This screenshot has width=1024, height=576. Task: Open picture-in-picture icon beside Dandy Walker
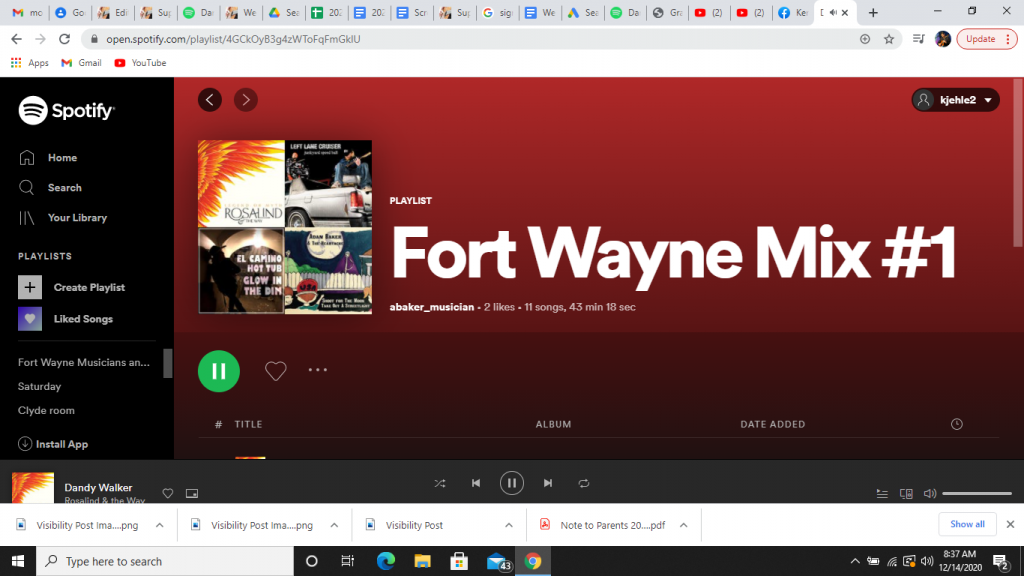pos(192,494)
